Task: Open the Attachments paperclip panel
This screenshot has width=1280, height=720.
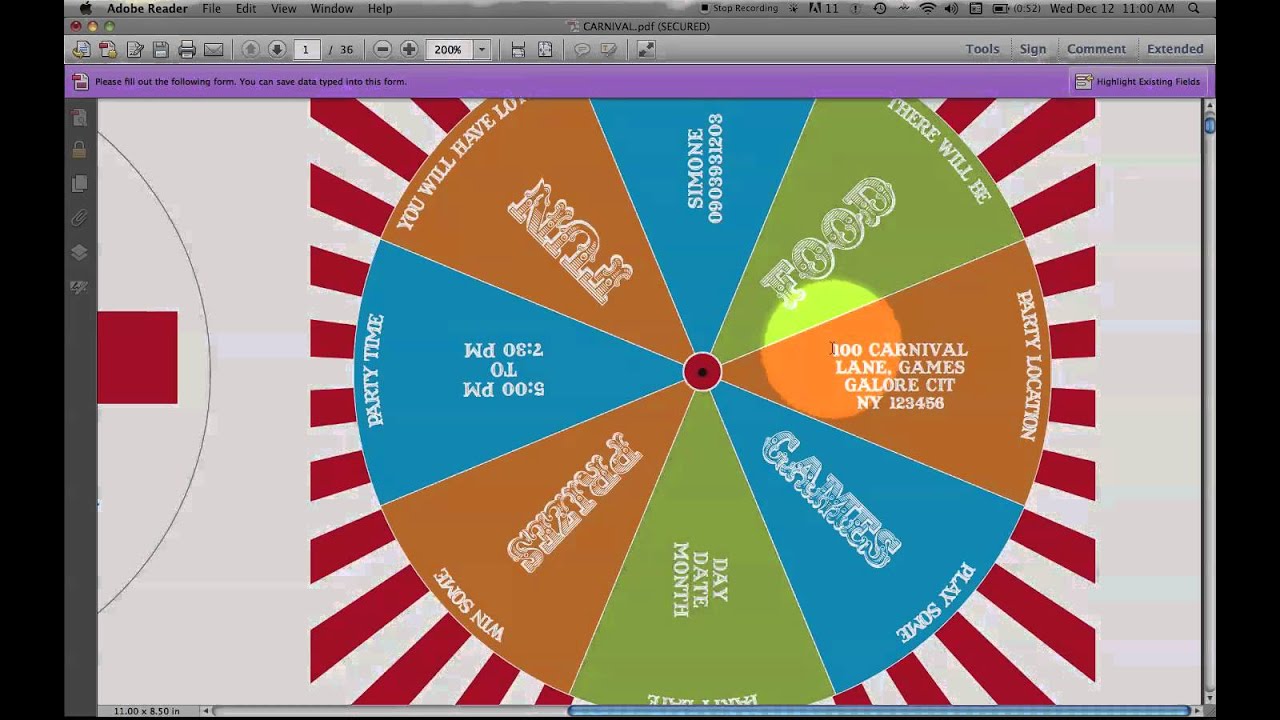Action: point(79,218)
